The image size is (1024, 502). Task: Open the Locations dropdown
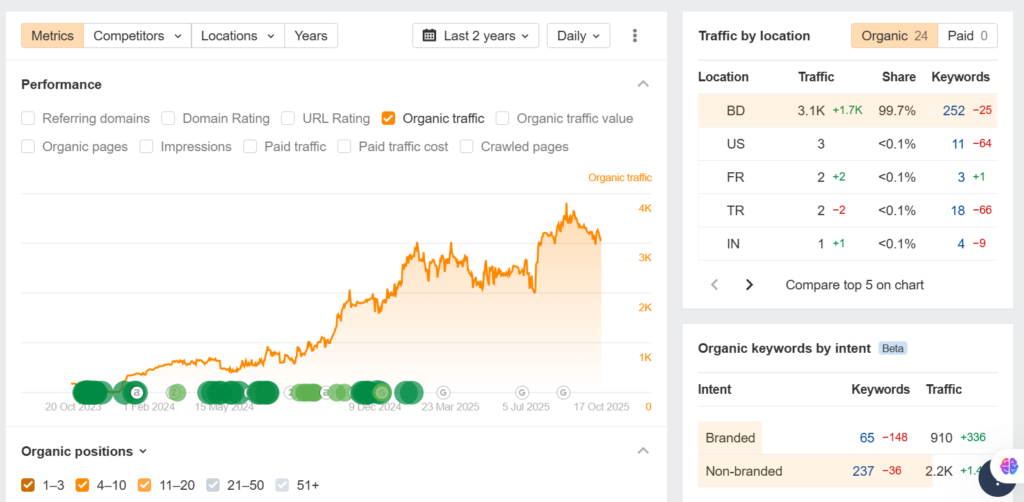(x=238, y=36)
